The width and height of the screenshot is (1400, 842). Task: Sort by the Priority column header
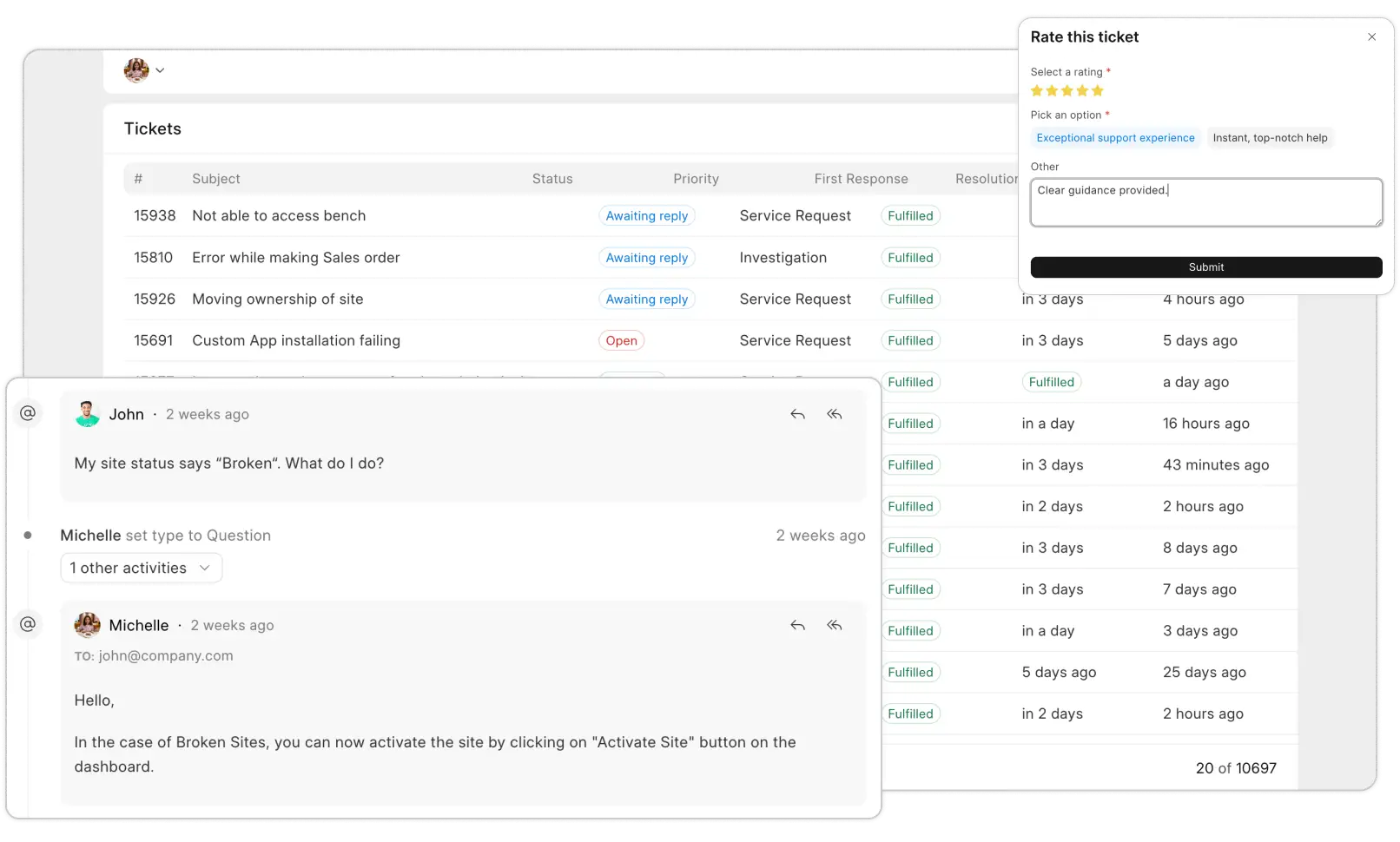point(696,179)
